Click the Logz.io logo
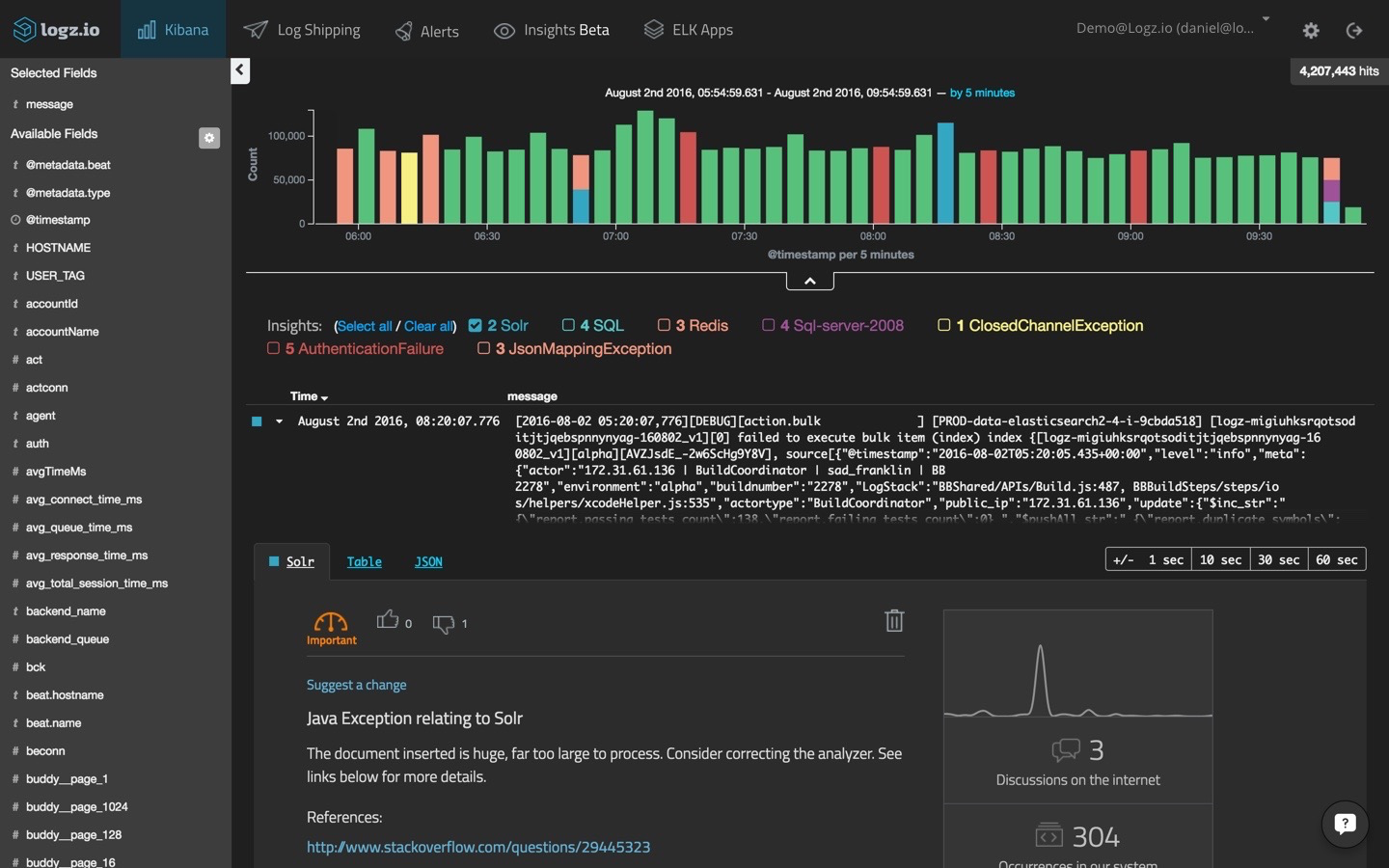Viewport: 1389px width, 868px height. [x=56, y=30]
